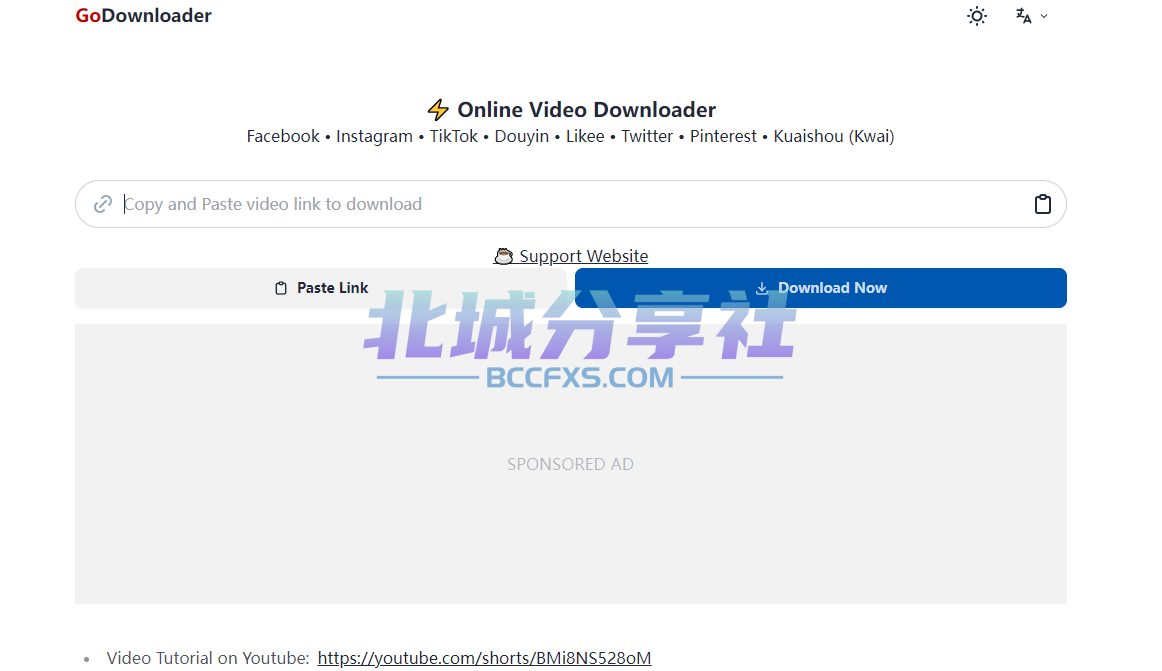Click the GoDownloader logo
Viewport: 1162px width, 671px height.
click(143, 16)
